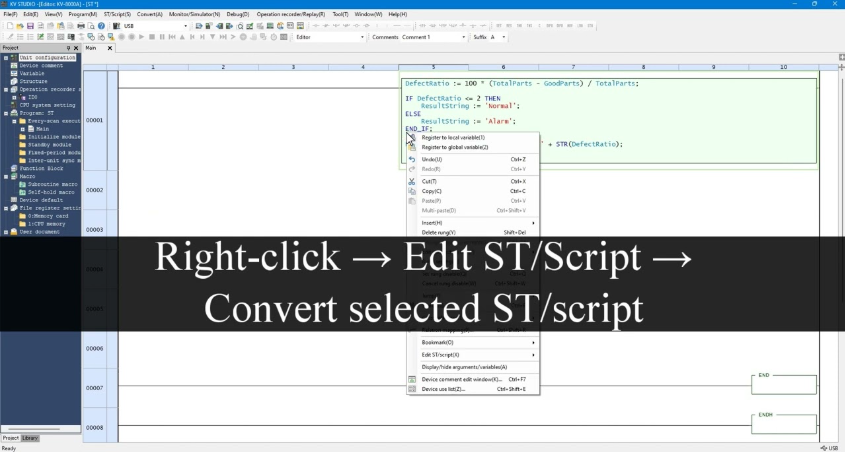This screenshot has height=452, width=845.
Task: Open the ST/Script menu in menu bar
Action: tap(118, 15)
